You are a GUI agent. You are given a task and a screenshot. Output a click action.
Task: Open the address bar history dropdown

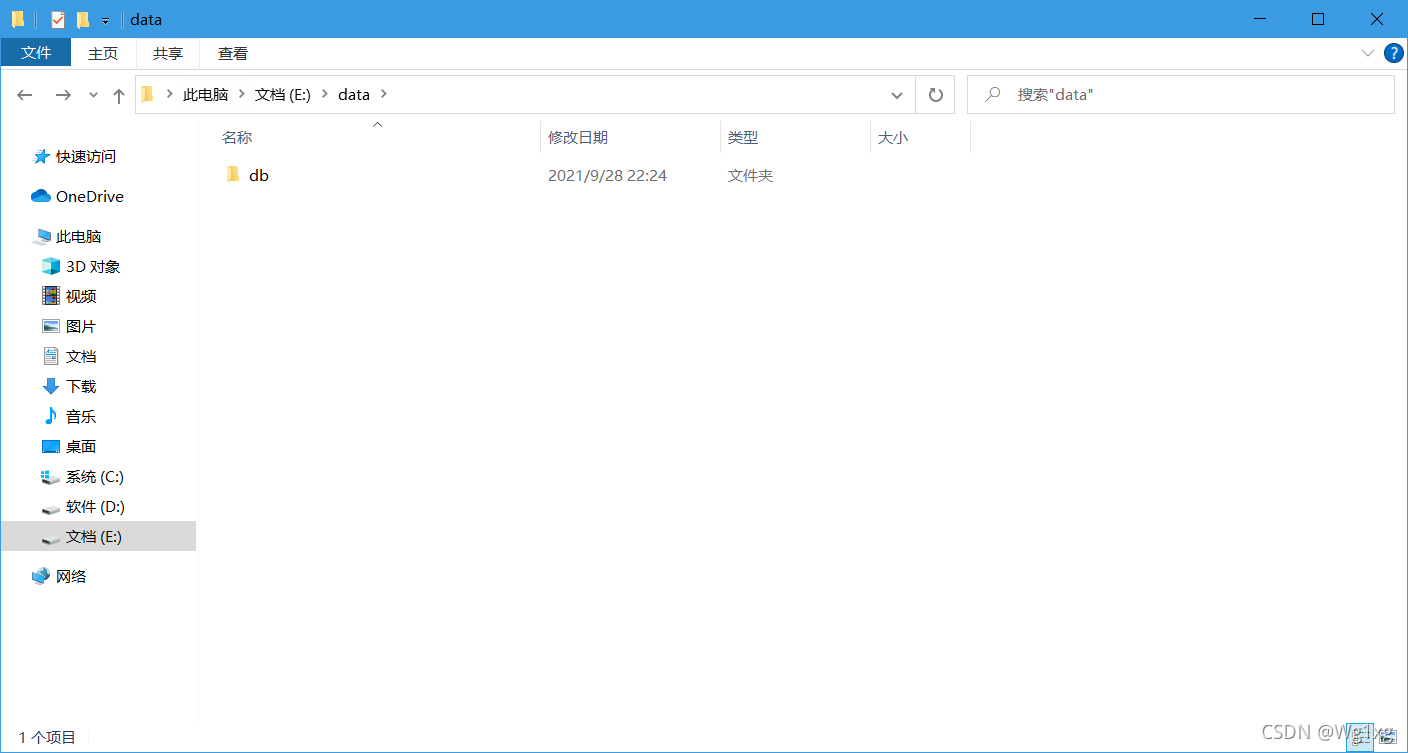click(x=897, y=94)
